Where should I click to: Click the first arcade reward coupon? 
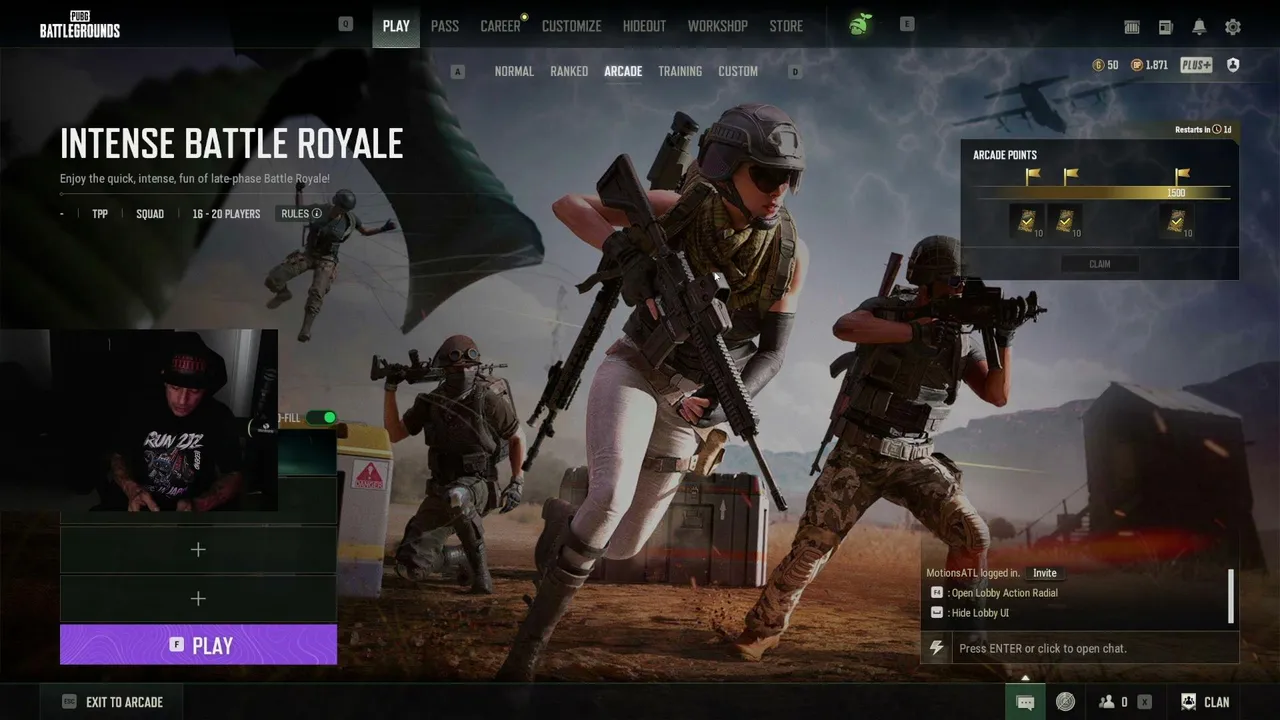(x=1027, y=221)
